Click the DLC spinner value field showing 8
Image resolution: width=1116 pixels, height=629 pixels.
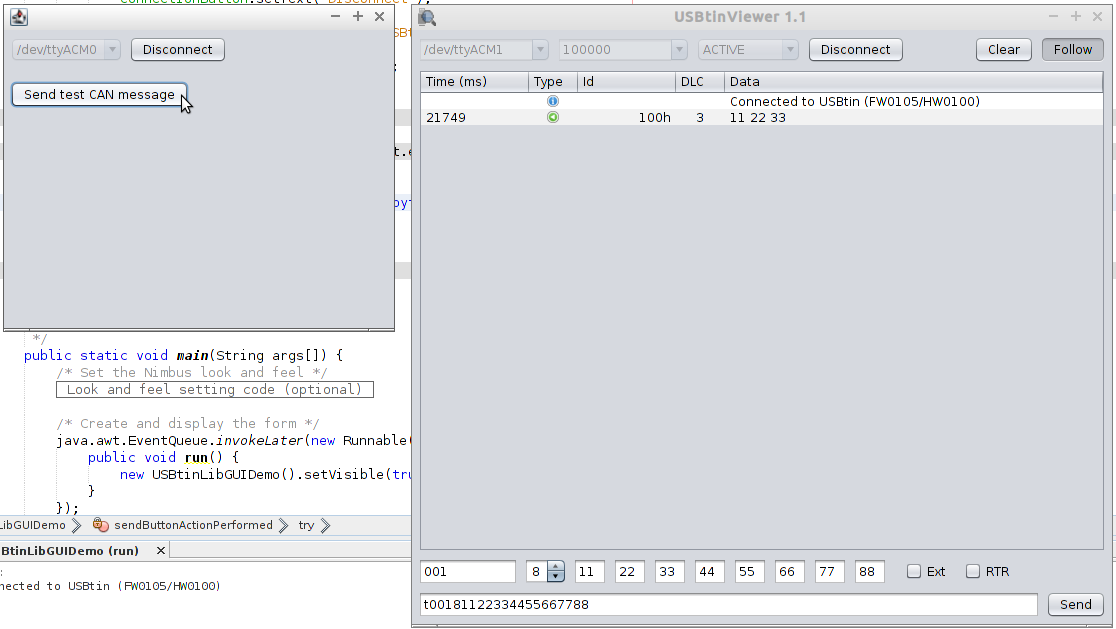[537, 571]
